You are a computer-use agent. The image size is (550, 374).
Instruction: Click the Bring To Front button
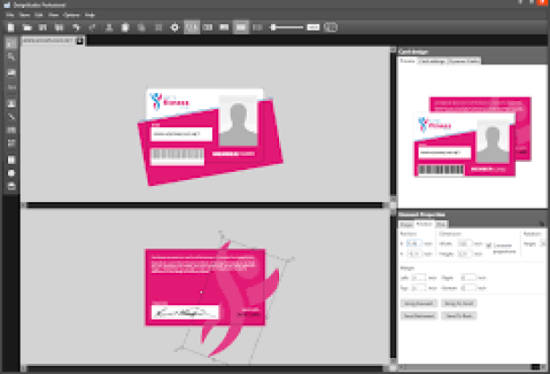coord(458,303)
